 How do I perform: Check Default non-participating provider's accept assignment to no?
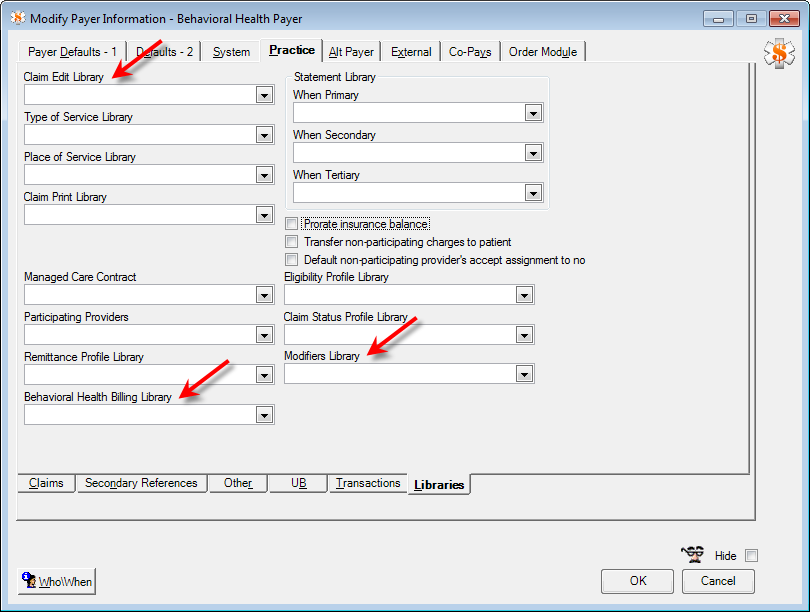[292, 259]
